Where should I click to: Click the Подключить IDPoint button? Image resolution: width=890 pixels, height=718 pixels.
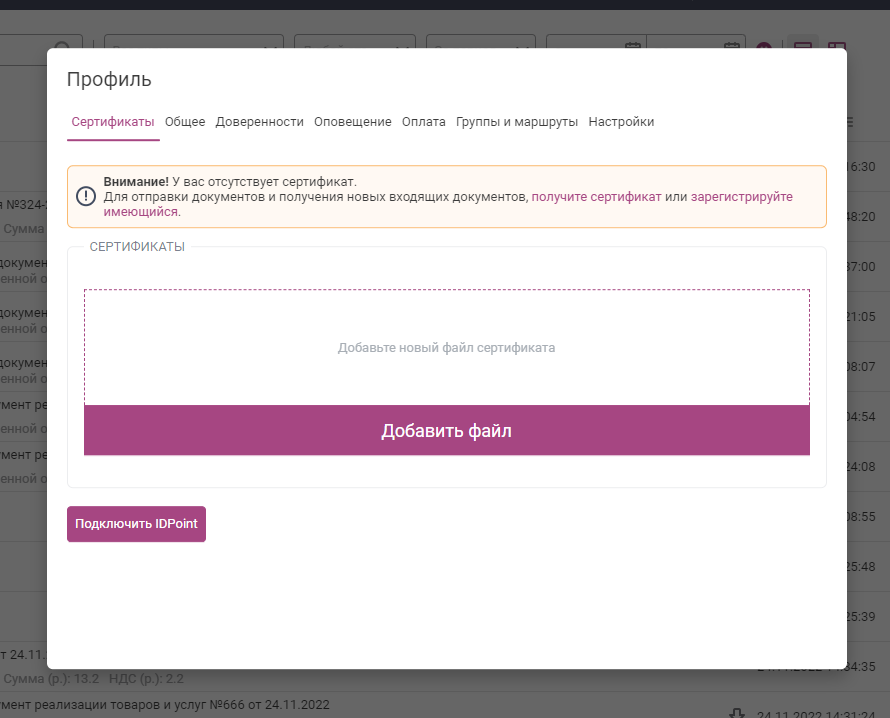point(136,524)
